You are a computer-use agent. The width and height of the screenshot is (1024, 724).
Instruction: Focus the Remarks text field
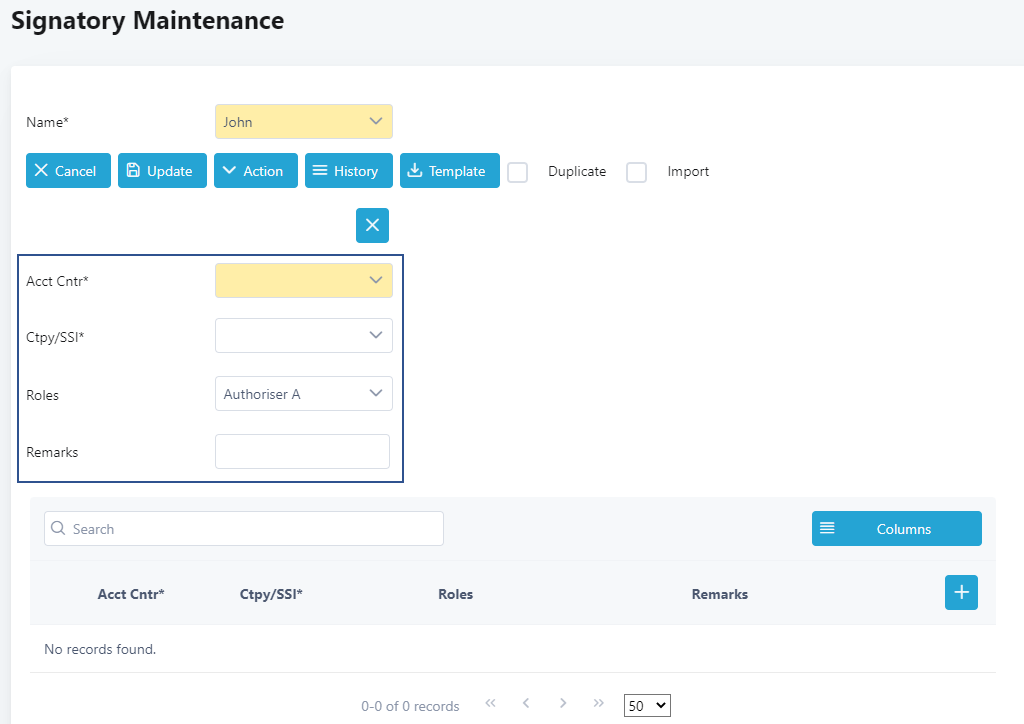click(302, 452)
